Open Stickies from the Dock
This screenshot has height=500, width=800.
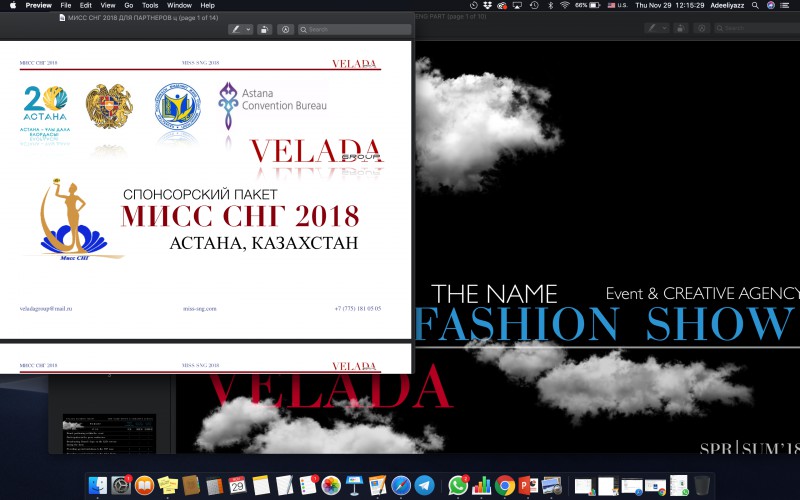[168, 485]
